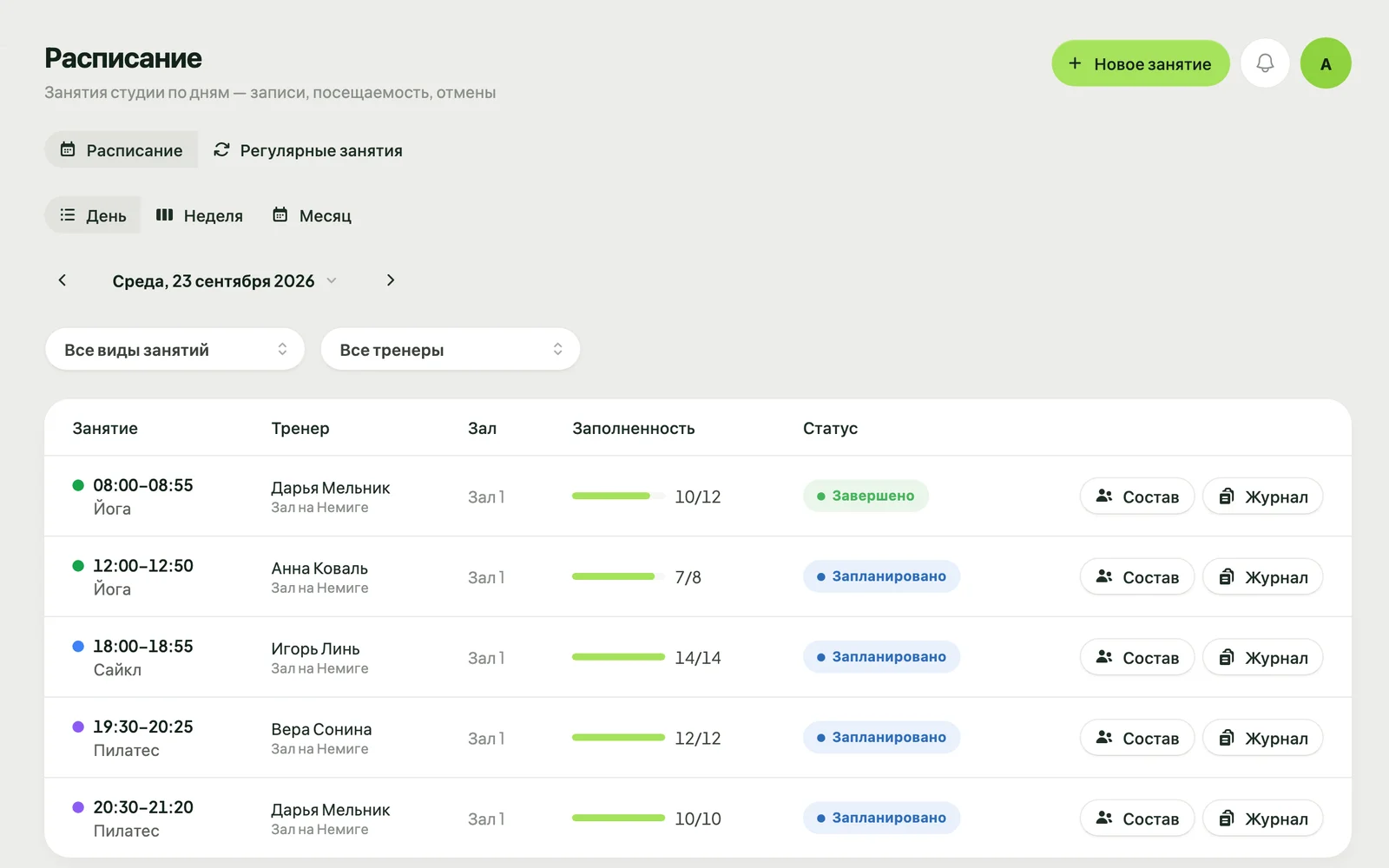Click the trainer name Игорь Линь
This screenshot has height=868, width=1389.
(x=315, y=649)
